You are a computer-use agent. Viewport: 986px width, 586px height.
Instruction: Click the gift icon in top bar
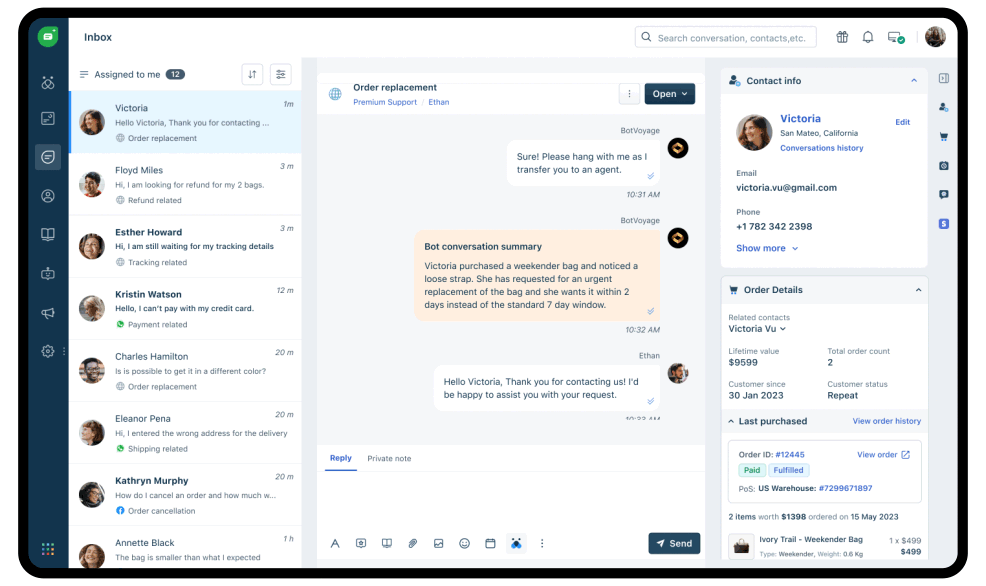pyautogui.click(x=842, y=38)
